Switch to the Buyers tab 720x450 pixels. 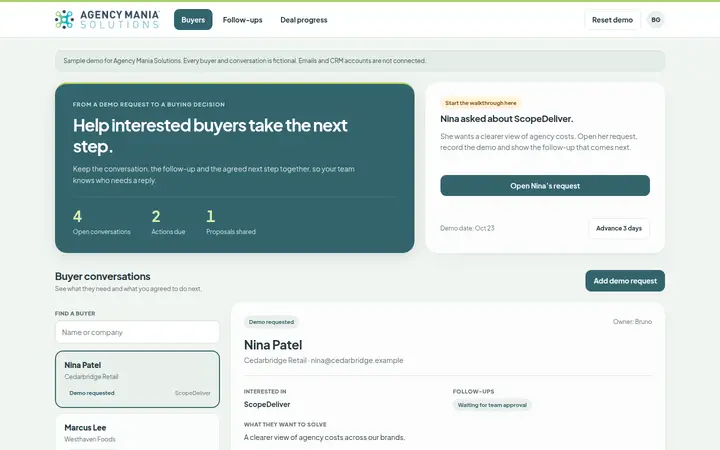coord(193,20)
